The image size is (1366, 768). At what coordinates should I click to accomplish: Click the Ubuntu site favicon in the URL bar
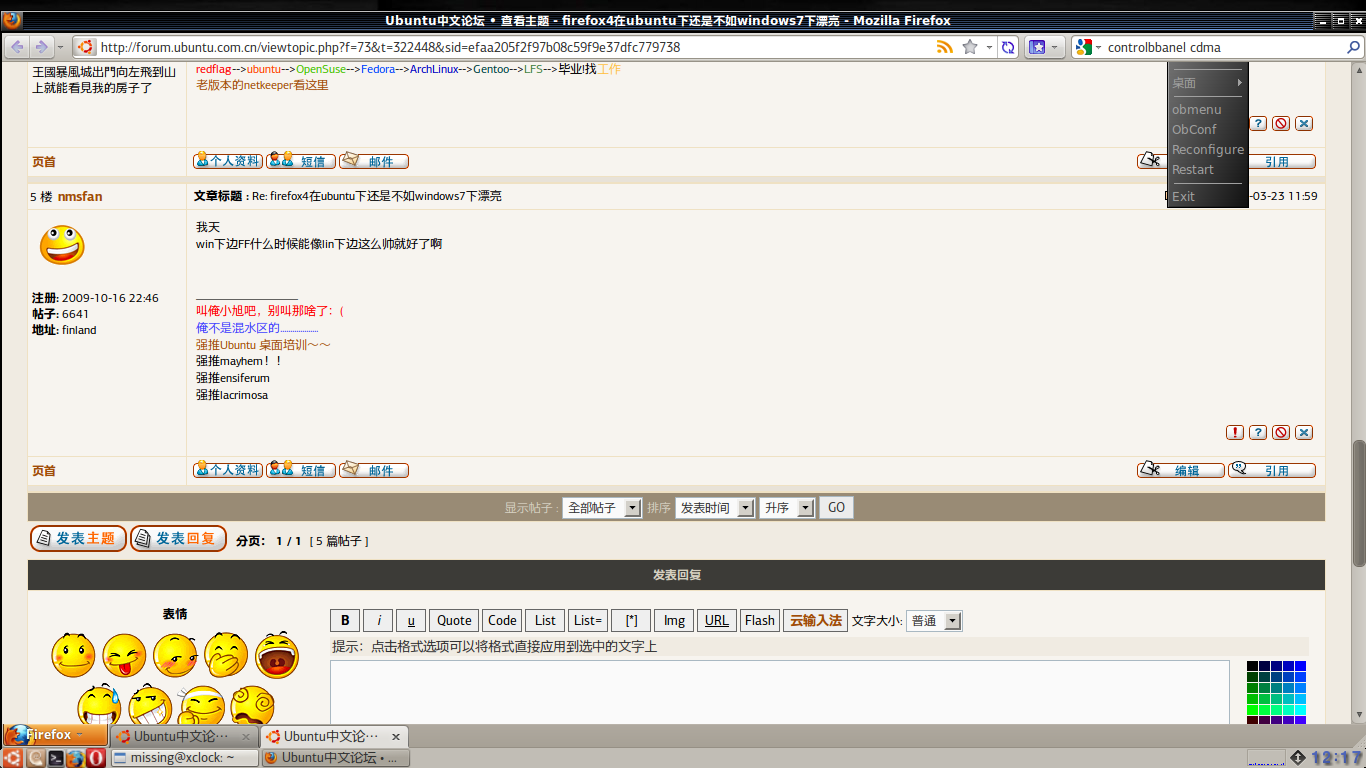pos(86,47)
